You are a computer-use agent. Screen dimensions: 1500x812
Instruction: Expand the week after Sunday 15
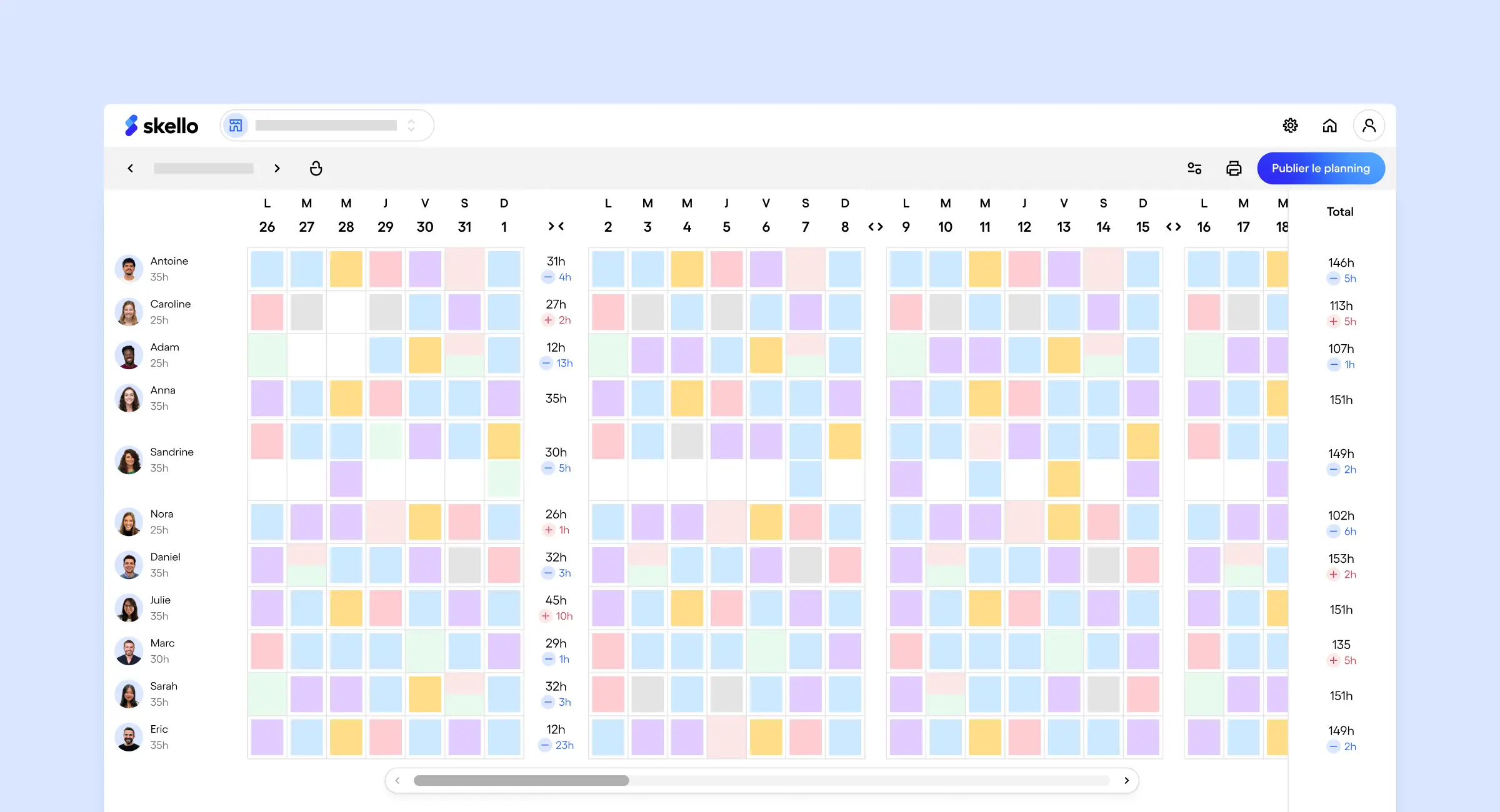point(1173,227)
